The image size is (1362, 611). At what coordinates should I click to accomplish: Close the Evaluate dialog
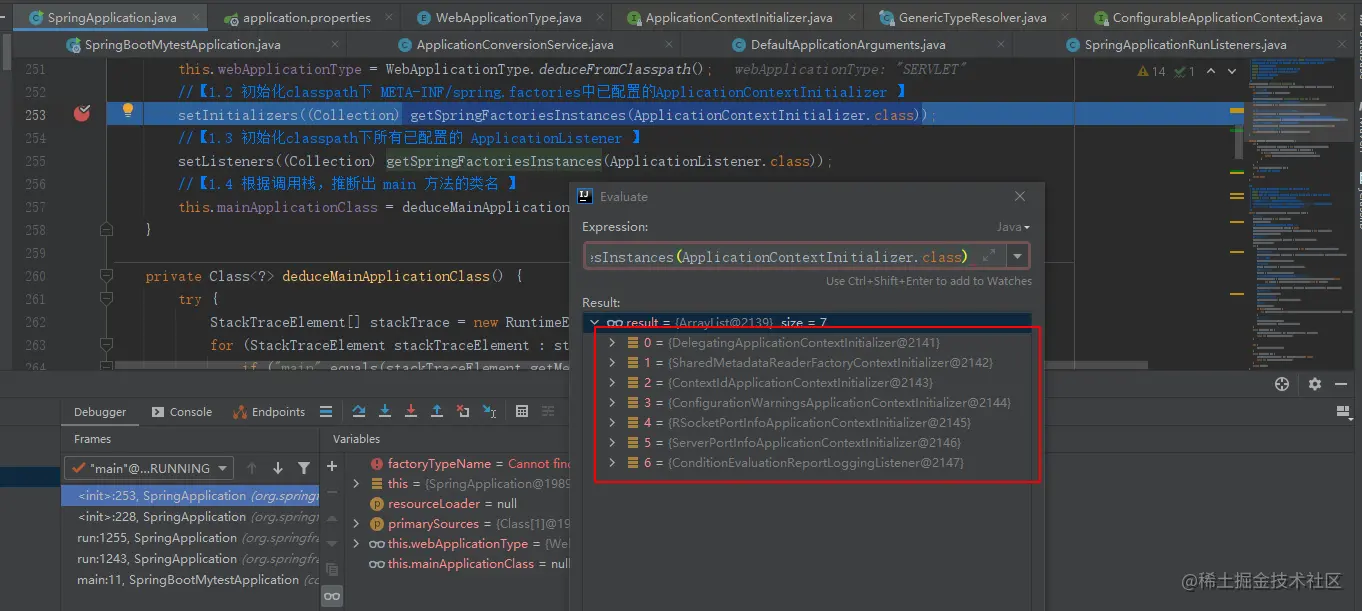pyautogui.click(x=1019, y=196)
